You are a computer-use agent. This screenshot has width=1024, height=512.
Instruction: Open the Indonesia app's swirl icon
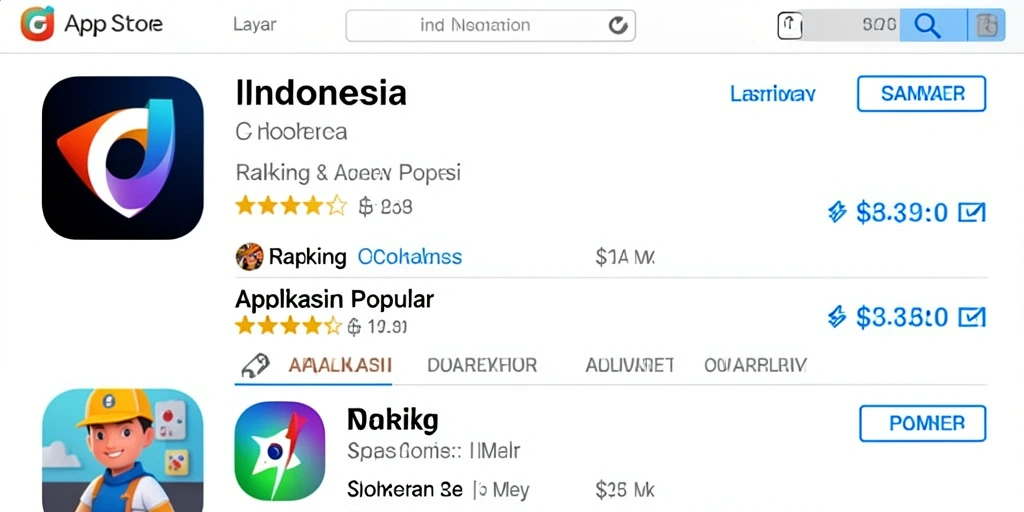(123, 157)
